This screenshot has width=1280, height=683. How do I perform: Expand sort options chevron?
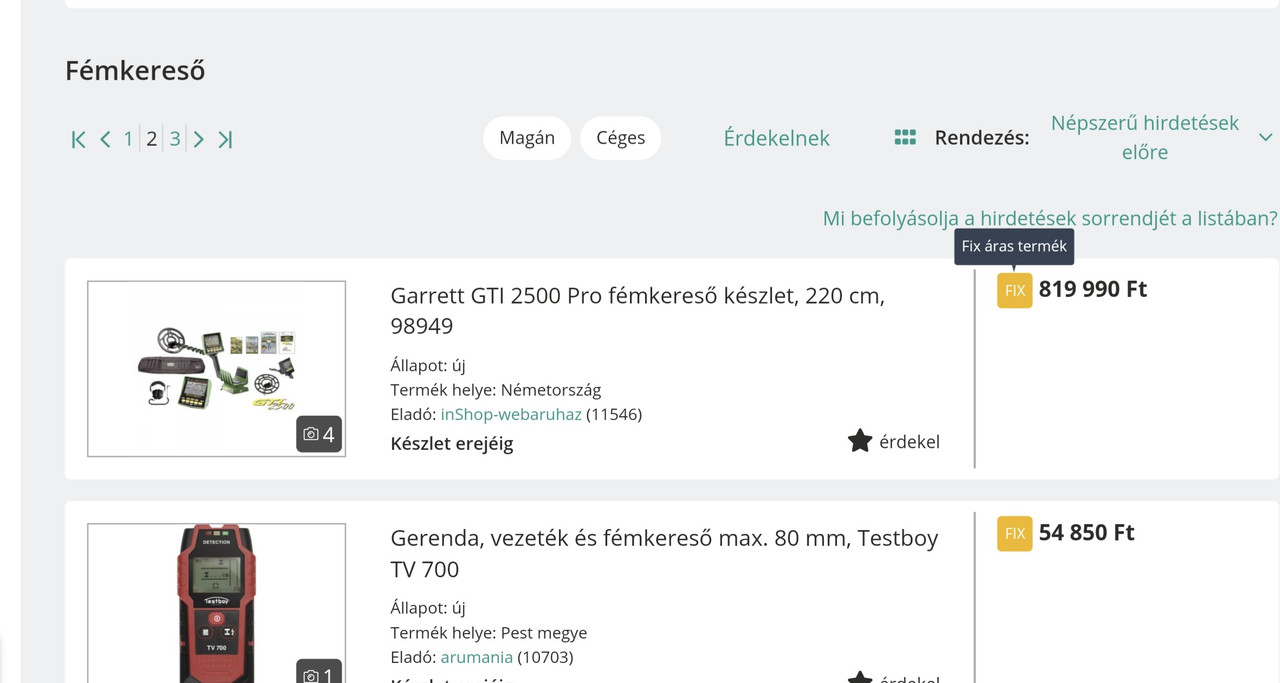tap(1265, 137)
